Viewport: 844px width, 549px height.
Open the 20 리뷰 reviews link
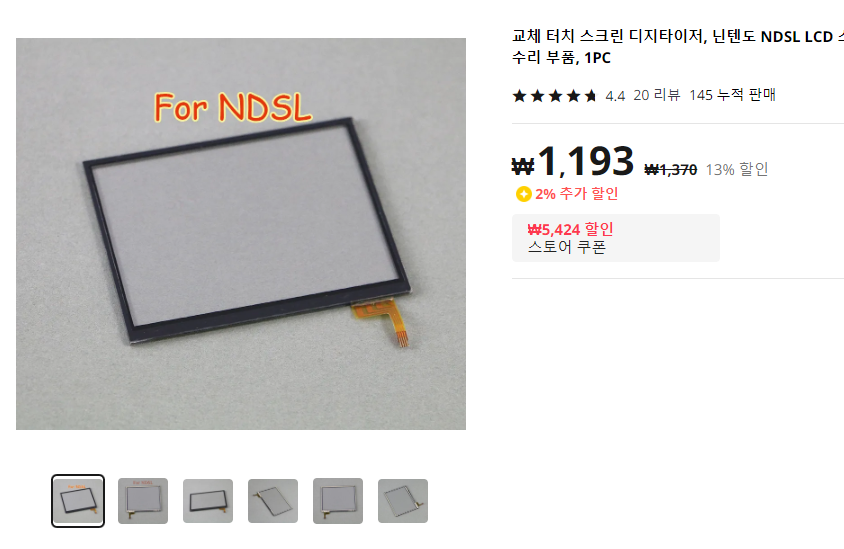click(657, 95)
